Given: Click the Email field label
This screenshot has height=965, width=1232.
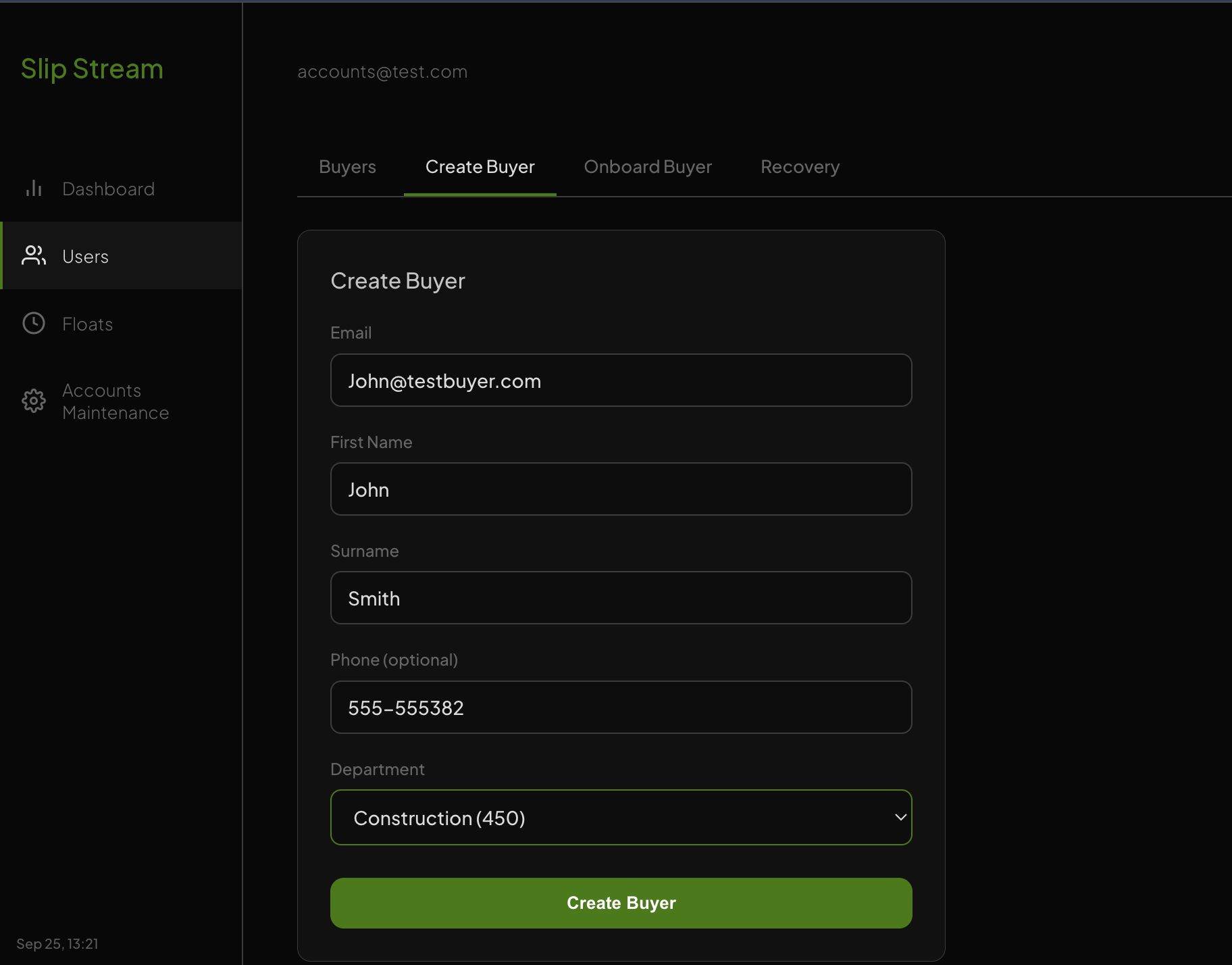Looking at the screenshot, I should coord(351,333).
